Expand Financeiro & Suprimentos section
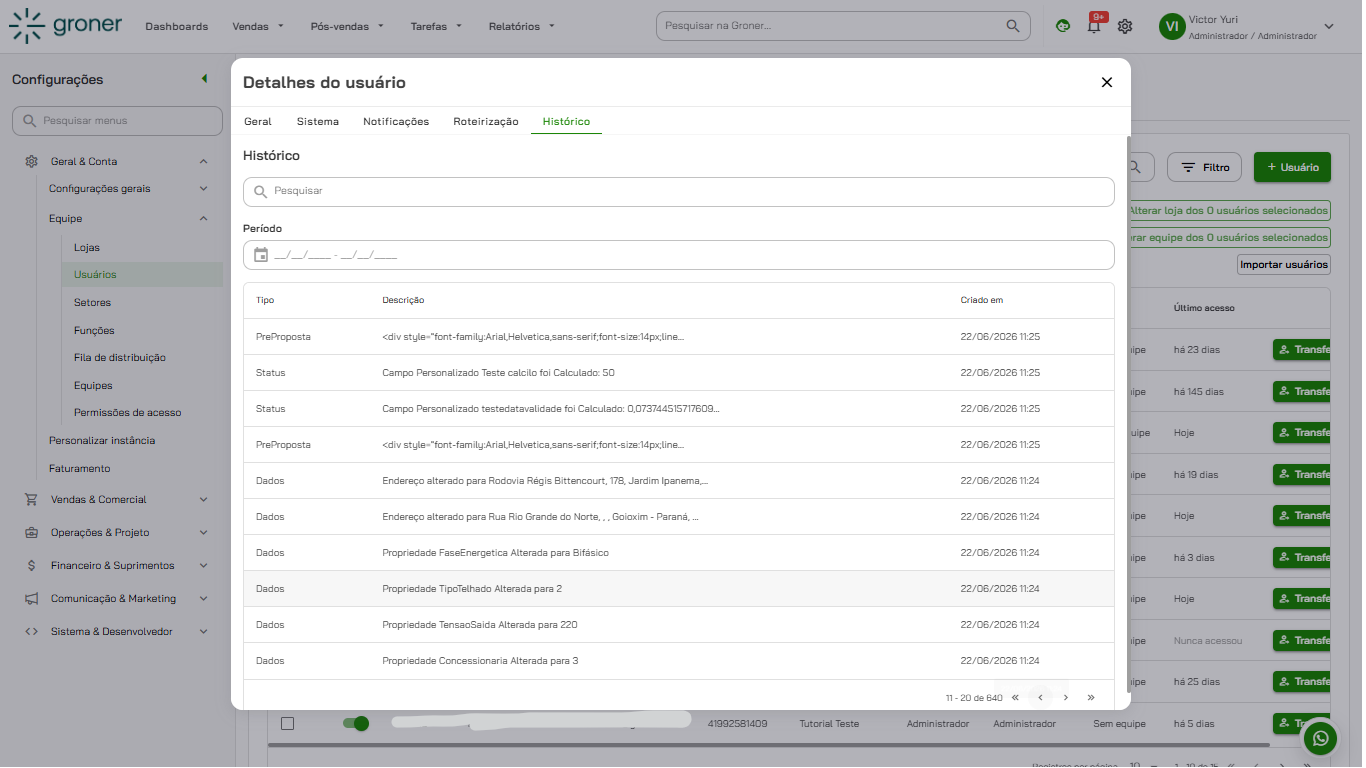 click(203, 565)
